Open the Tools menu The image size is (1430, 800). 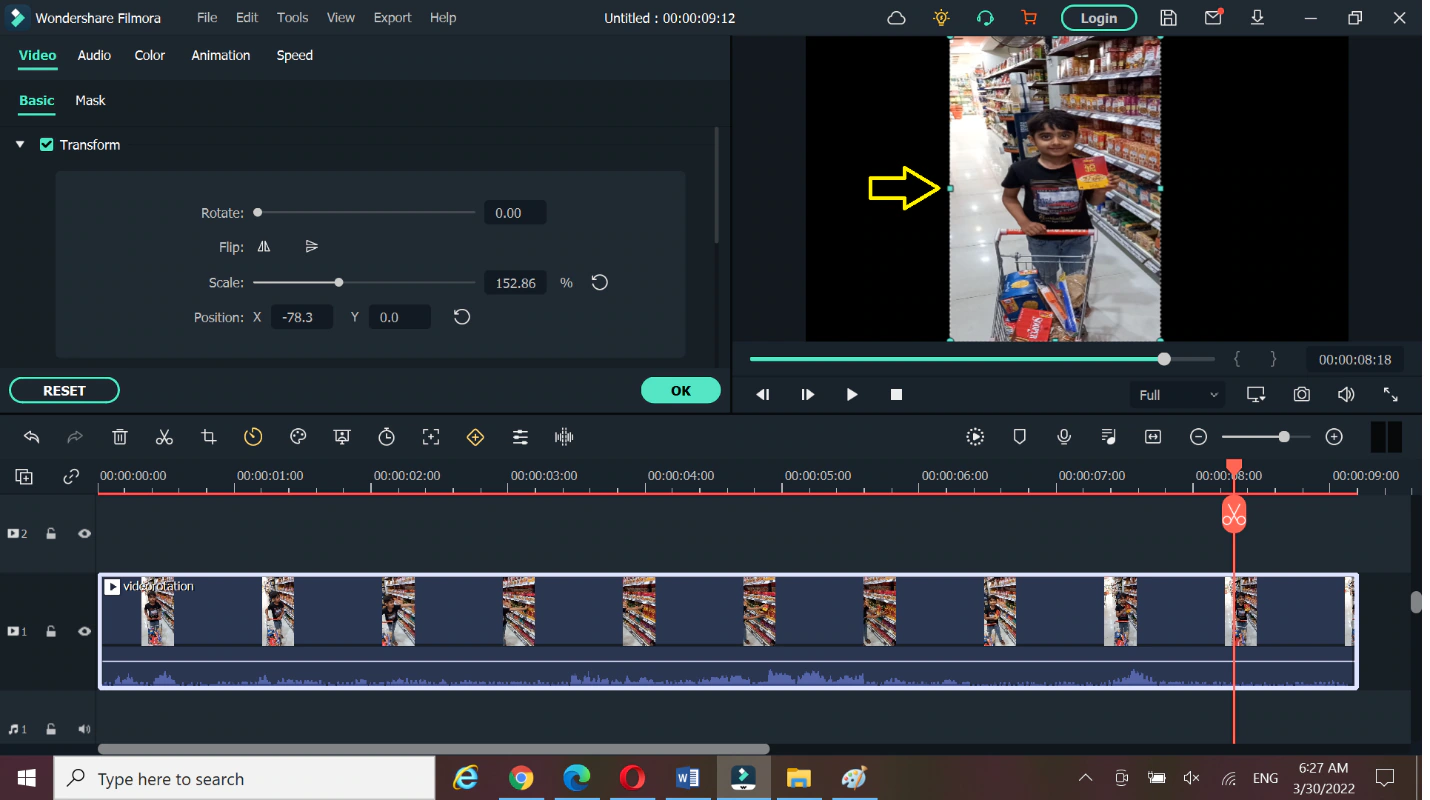[293, 18]
